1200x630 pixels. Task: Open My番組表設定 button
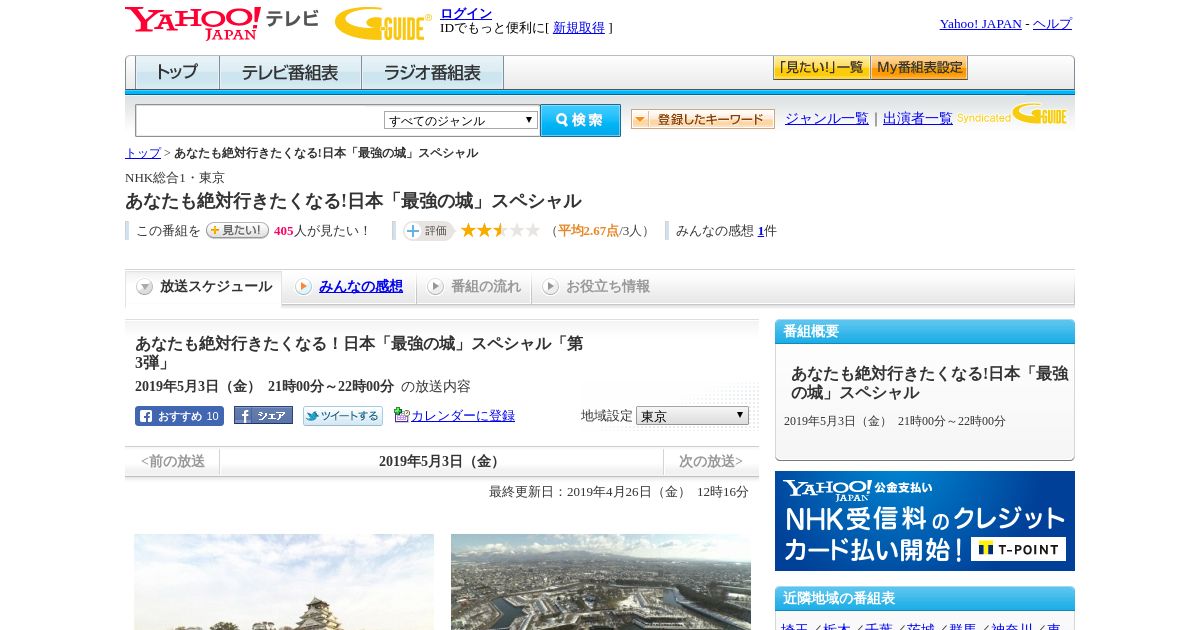pyautogui.click(x=919, y=68)
